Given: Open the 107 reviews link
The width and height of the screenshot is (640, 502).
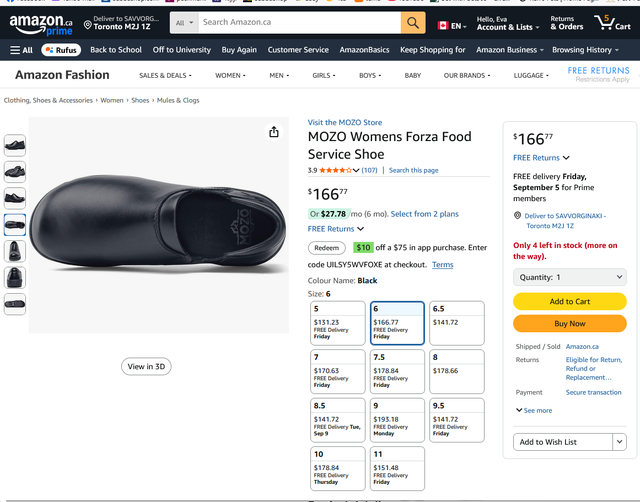Looking at the screenshot, I should click(x=369, y=170).
